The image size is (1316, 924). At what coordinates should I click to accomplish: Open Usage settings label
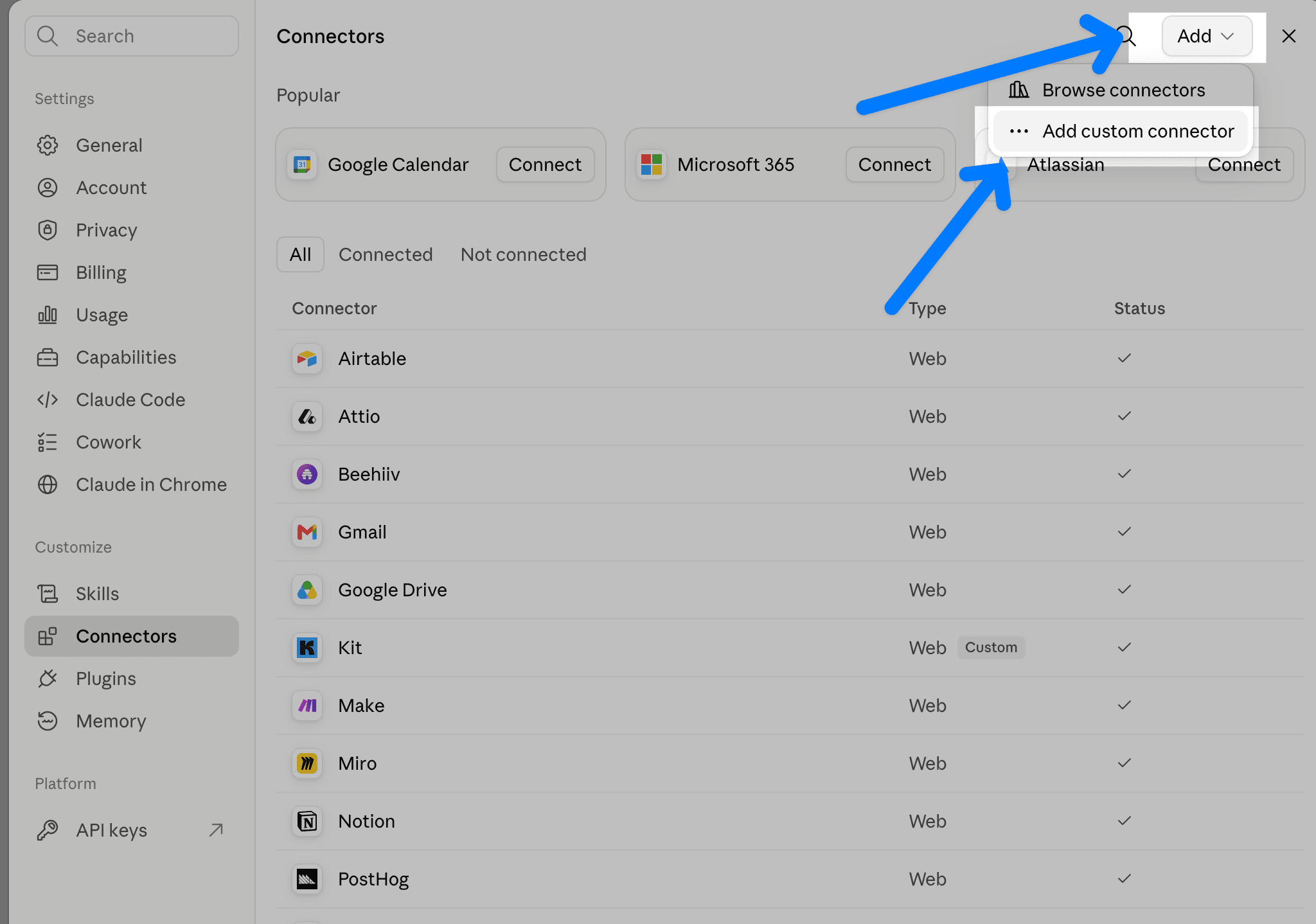[102, 315]
